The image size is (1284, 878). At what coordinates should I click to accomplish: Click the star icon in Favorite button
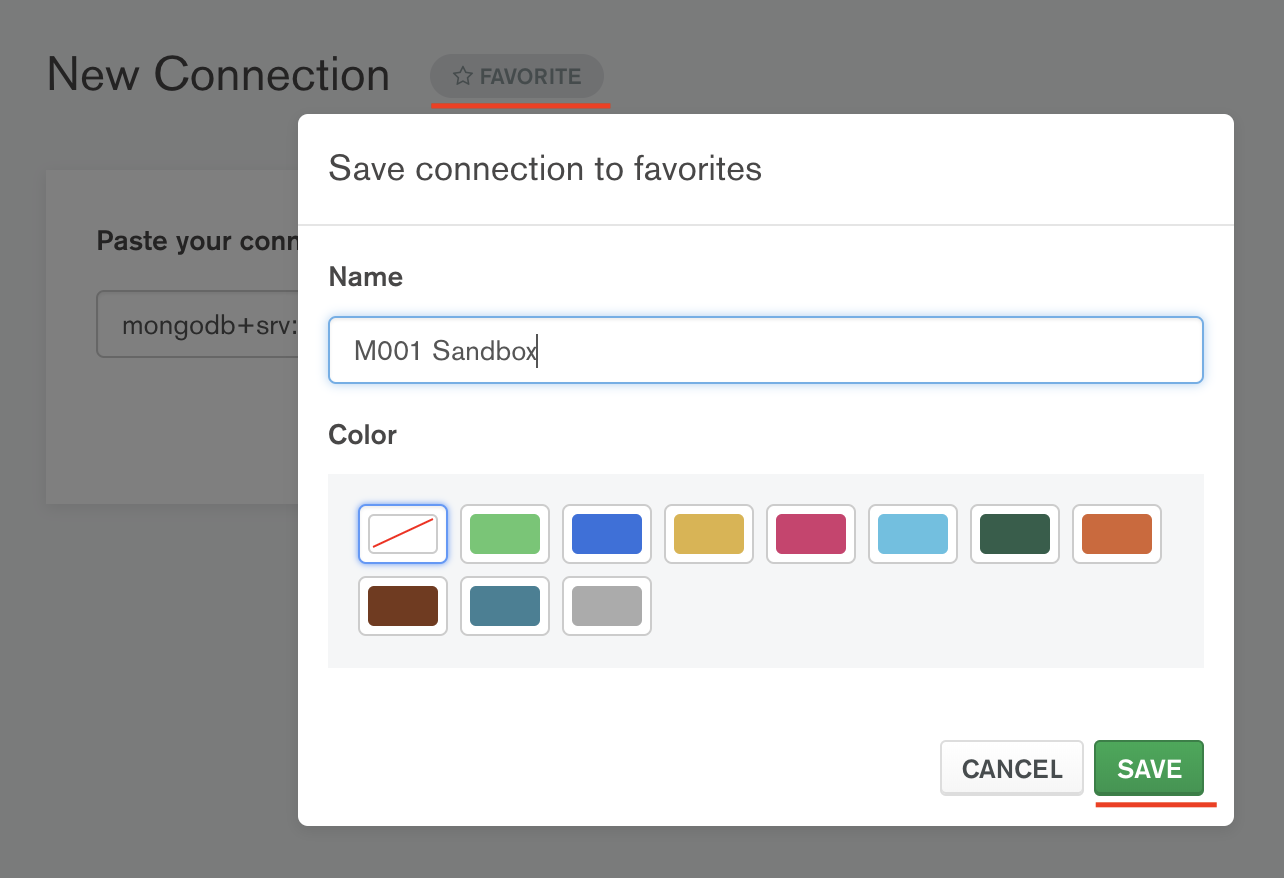(462, 76)
